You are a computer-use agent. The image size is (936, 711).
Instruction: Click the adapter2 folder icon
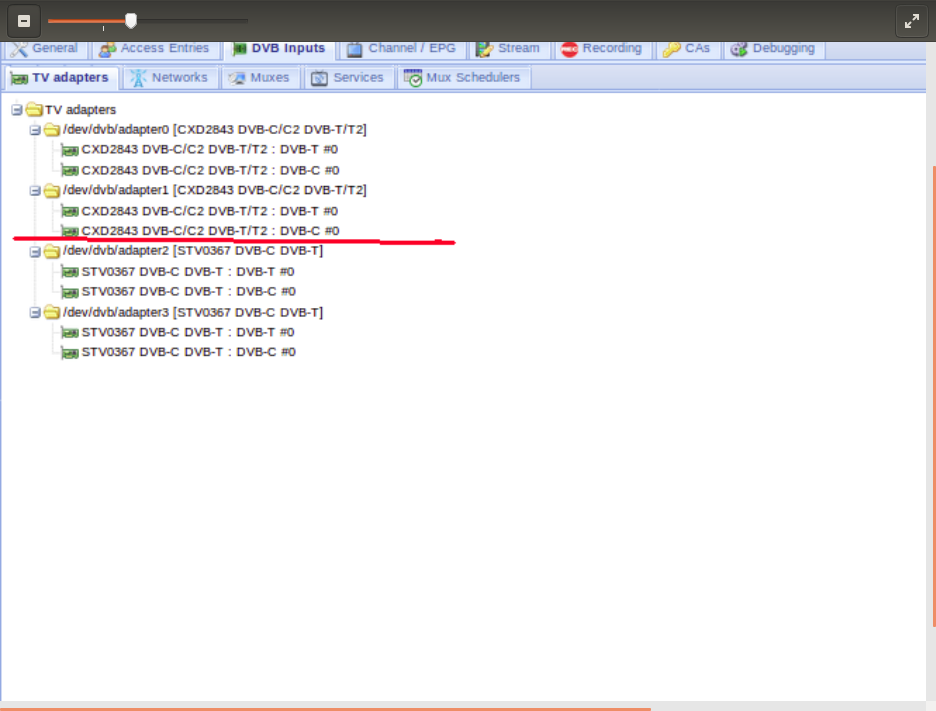coord(52,251)
